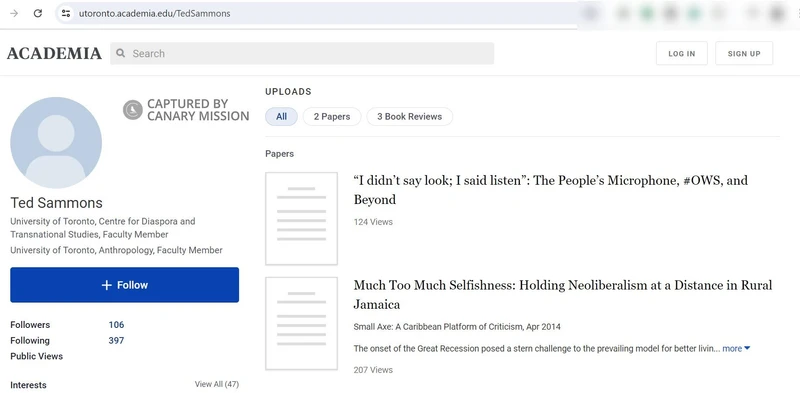Screen dimensions: 800x393
Task: Open the People's Microphone paper title
Action: click(551, 190)
